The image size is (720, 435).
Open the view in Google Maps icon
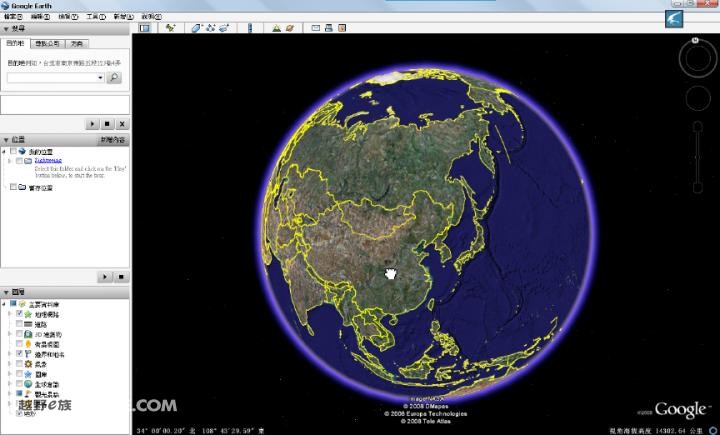click(x=342, y=28)
